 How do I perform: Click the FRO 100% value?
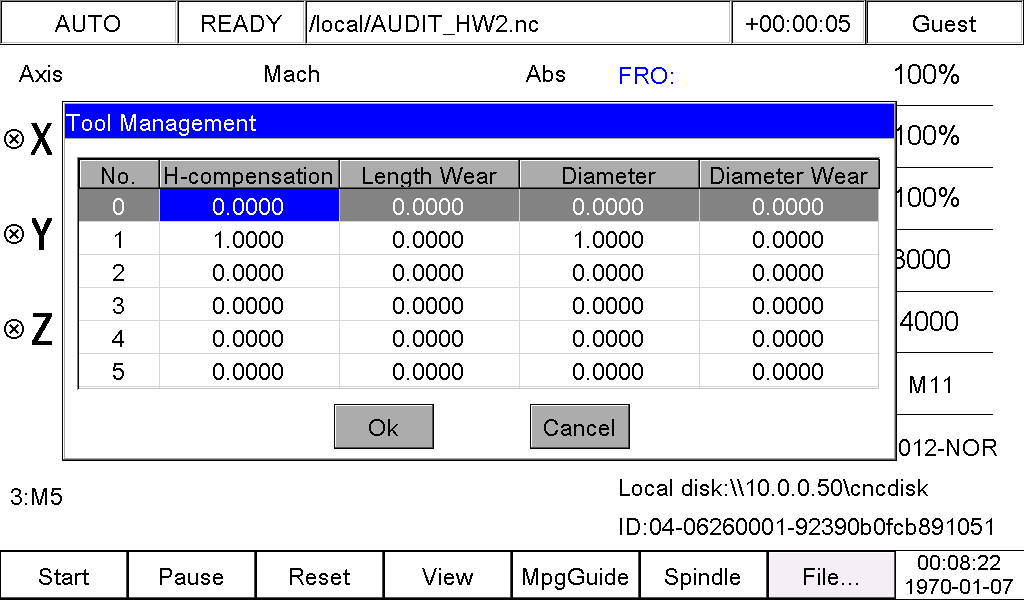927,74
